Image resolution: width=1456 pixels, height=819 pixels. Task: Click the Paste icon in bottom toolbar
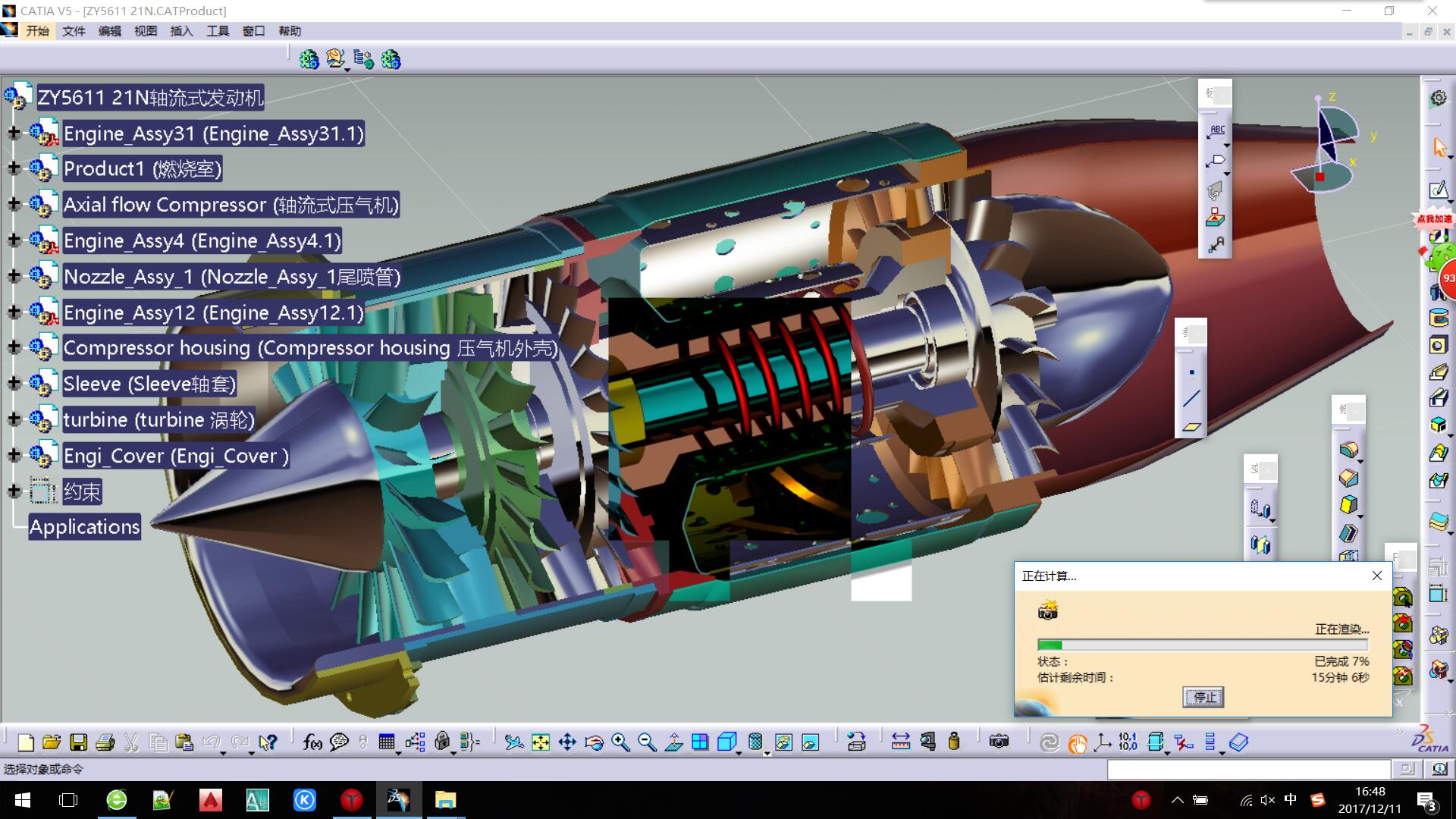[x=184, y=742]
